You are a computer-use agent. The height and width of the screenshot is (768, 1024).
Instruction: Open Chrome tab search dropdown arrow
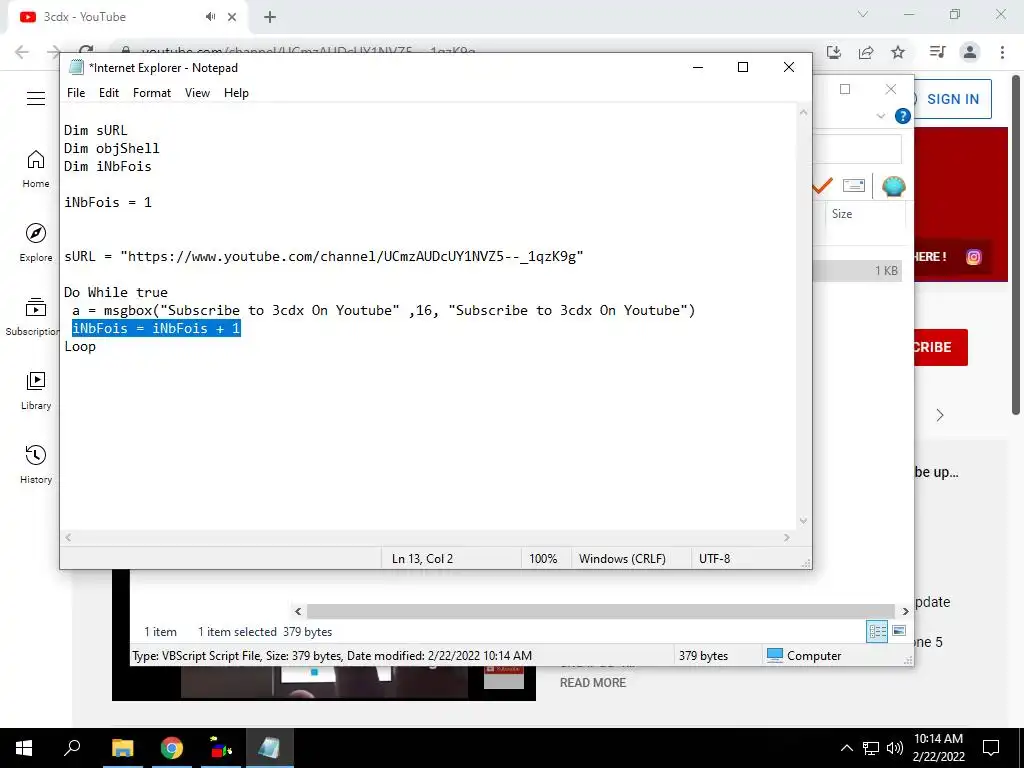pyautogui.click(x=863, y=14)
